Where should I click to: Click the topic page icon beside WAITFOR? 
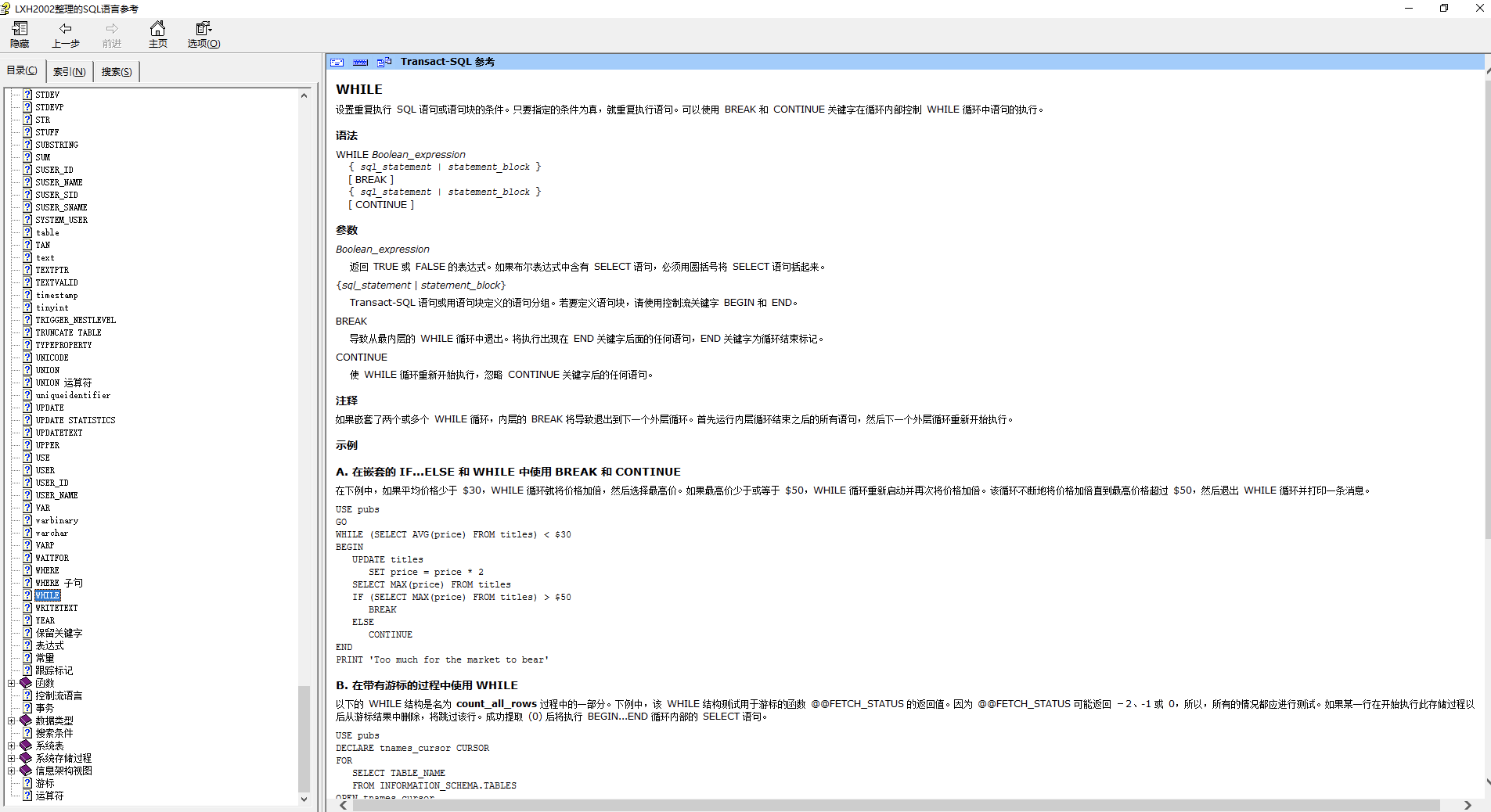coord(27,558)
